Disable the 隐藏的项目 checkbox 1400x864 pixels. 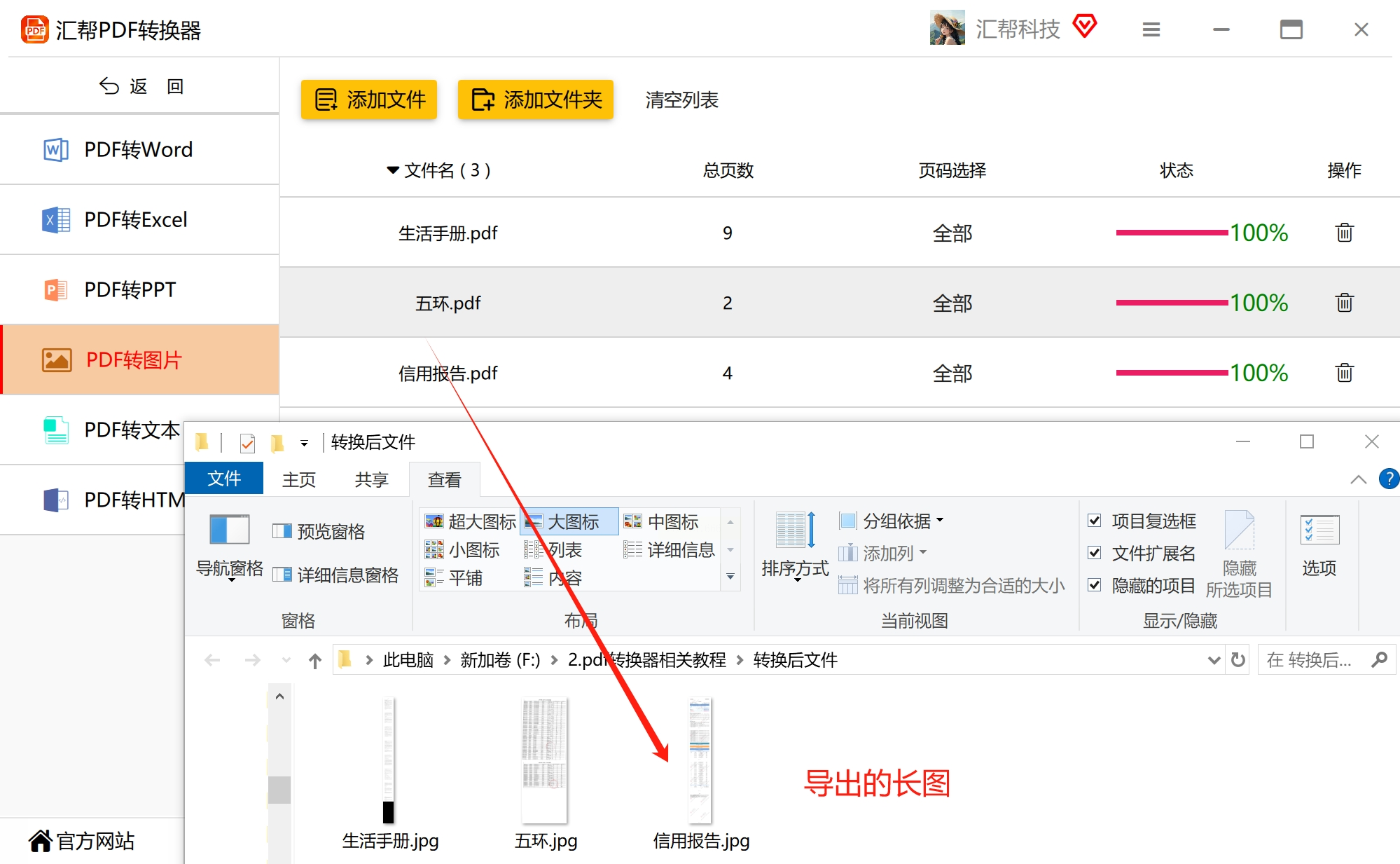(x=1095, y=585)
